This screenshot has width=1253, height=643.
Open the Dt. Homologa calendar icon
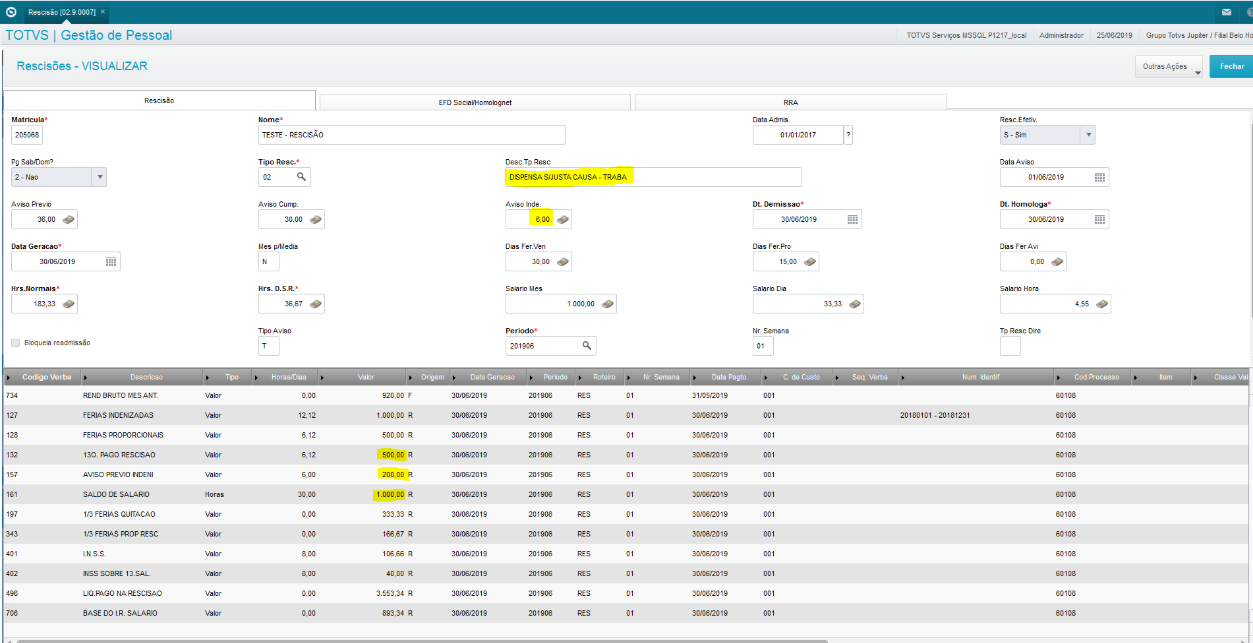[1099, 219]
